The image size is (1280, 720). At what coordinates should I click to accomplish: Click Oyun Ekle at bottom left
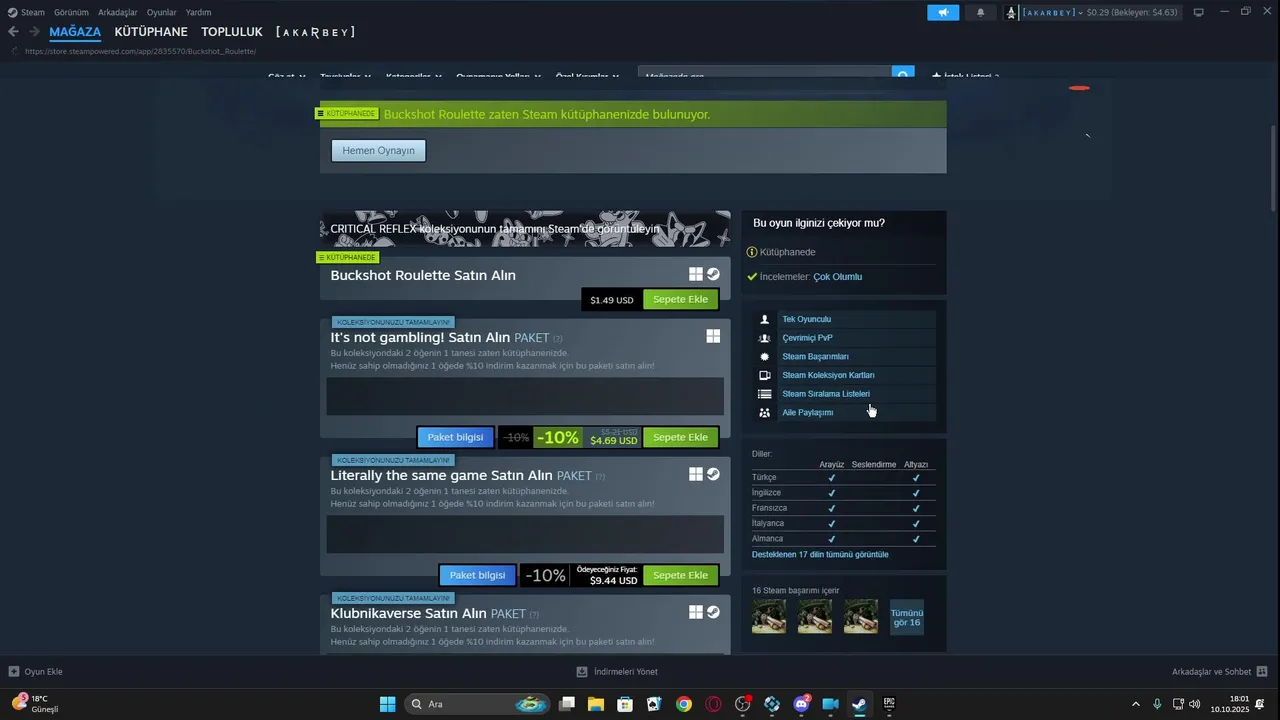(x=43, y=672)
